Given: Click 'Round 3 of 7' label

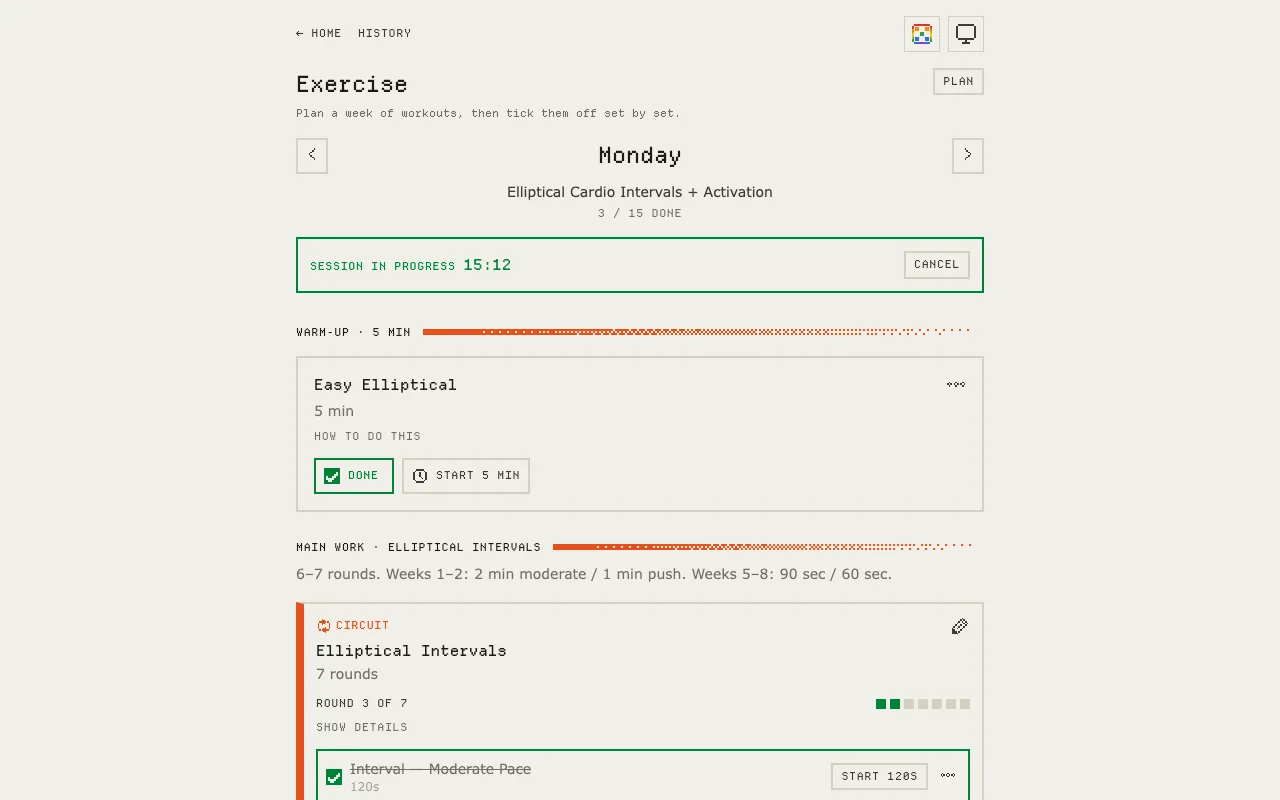Looking at the screenshot, I should 362,704.
